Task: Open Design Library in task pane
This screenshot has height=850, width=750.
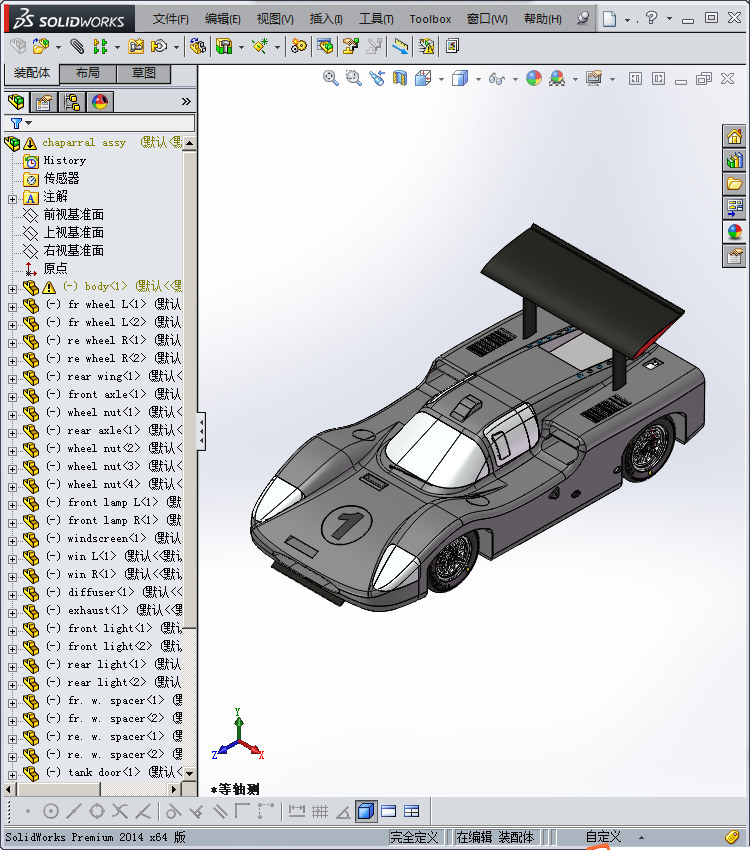Action: [735, 160]
